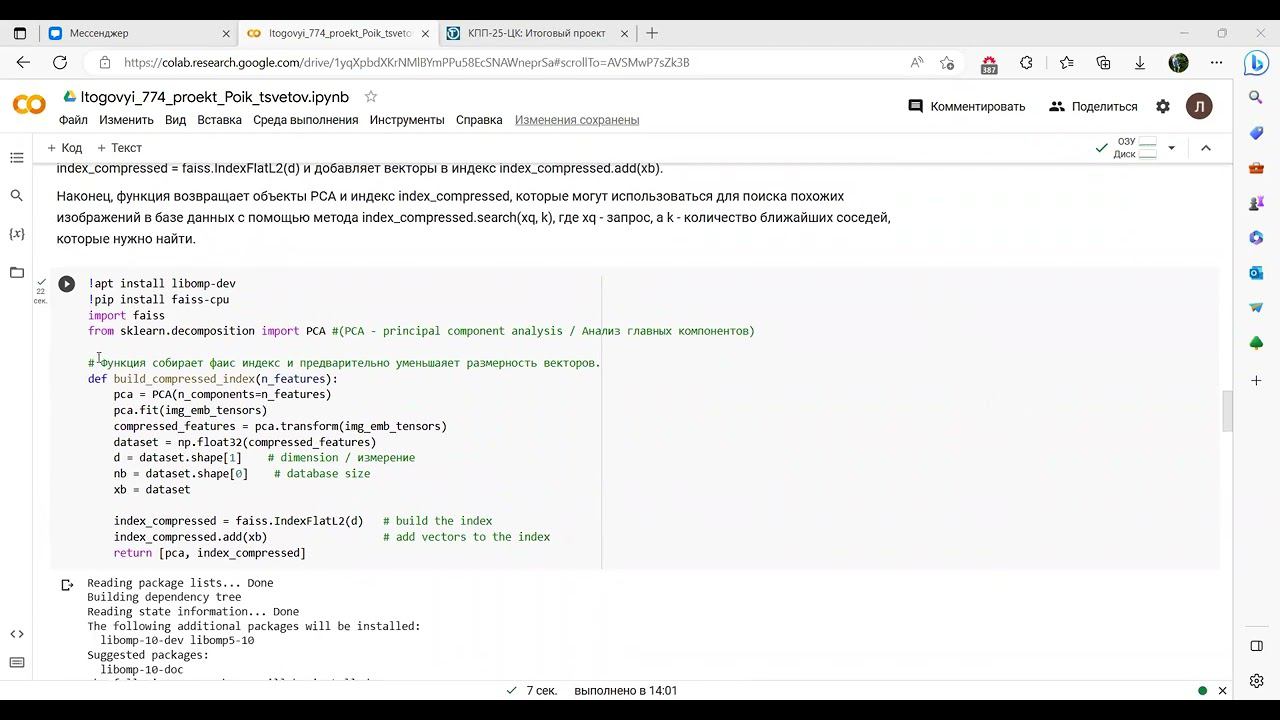Click the Edge profile avatar icon
The width and height of the screenshot is (1280, 720).
pos(1178,62)
